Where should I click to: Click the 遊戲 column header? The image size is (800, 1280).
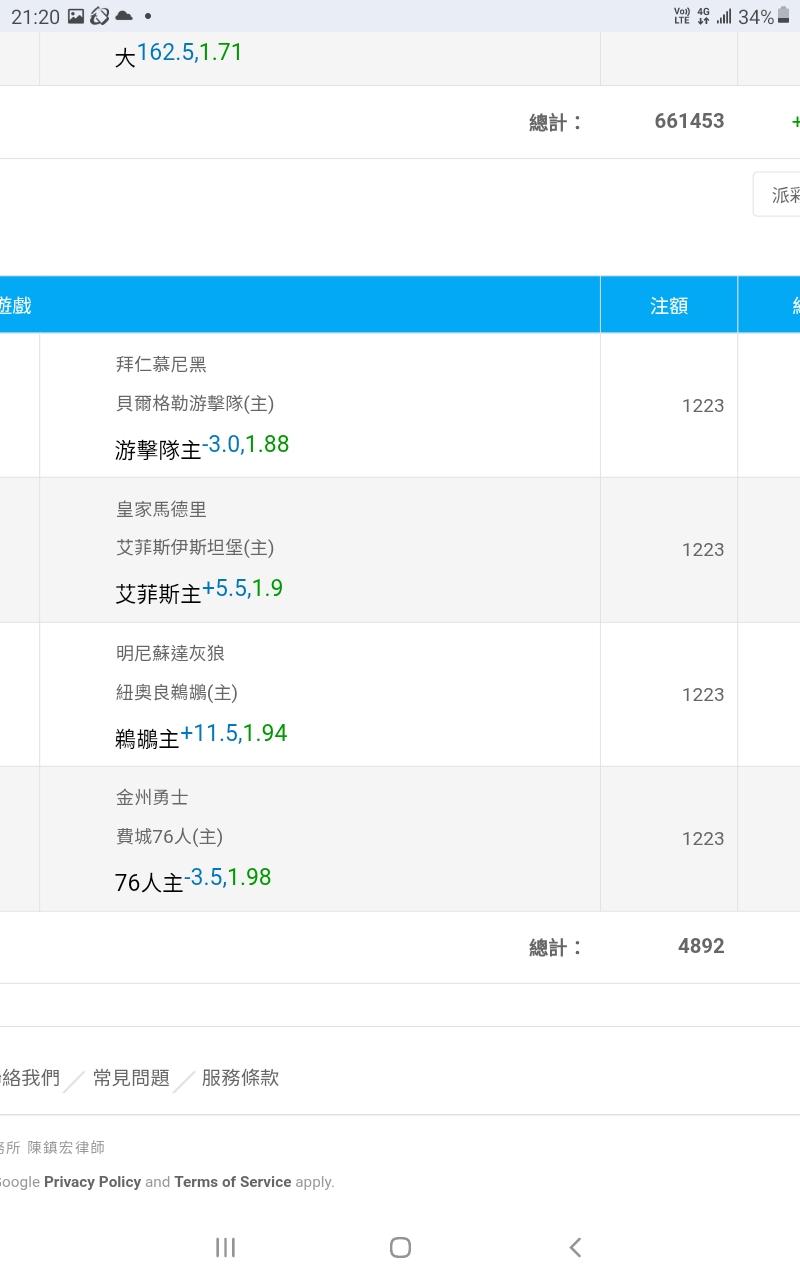pos(16,306)
